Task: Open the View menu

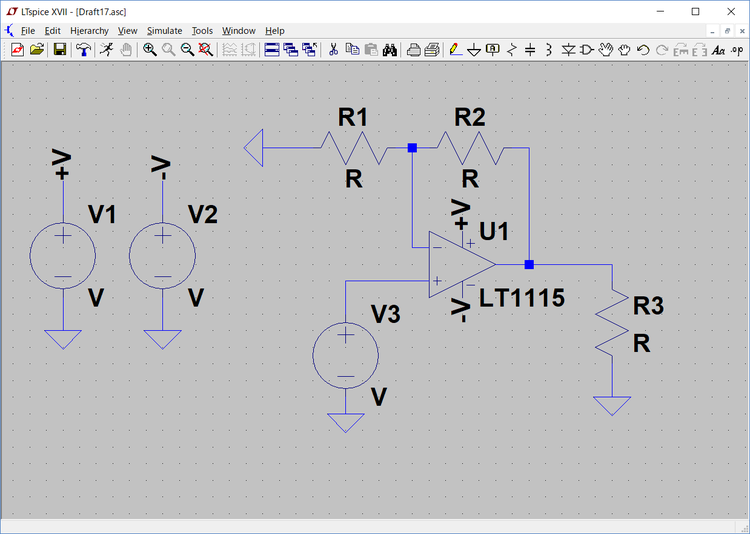Action: (x=127, y=31)
